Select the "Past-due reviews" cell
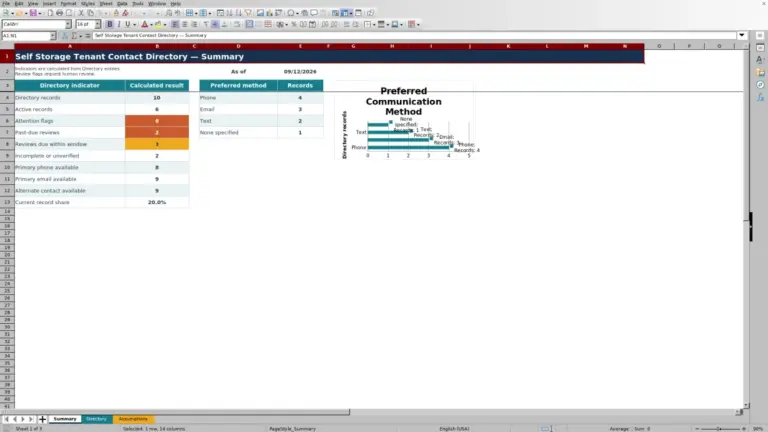768x432 pixels. click(x=70, y=133)
